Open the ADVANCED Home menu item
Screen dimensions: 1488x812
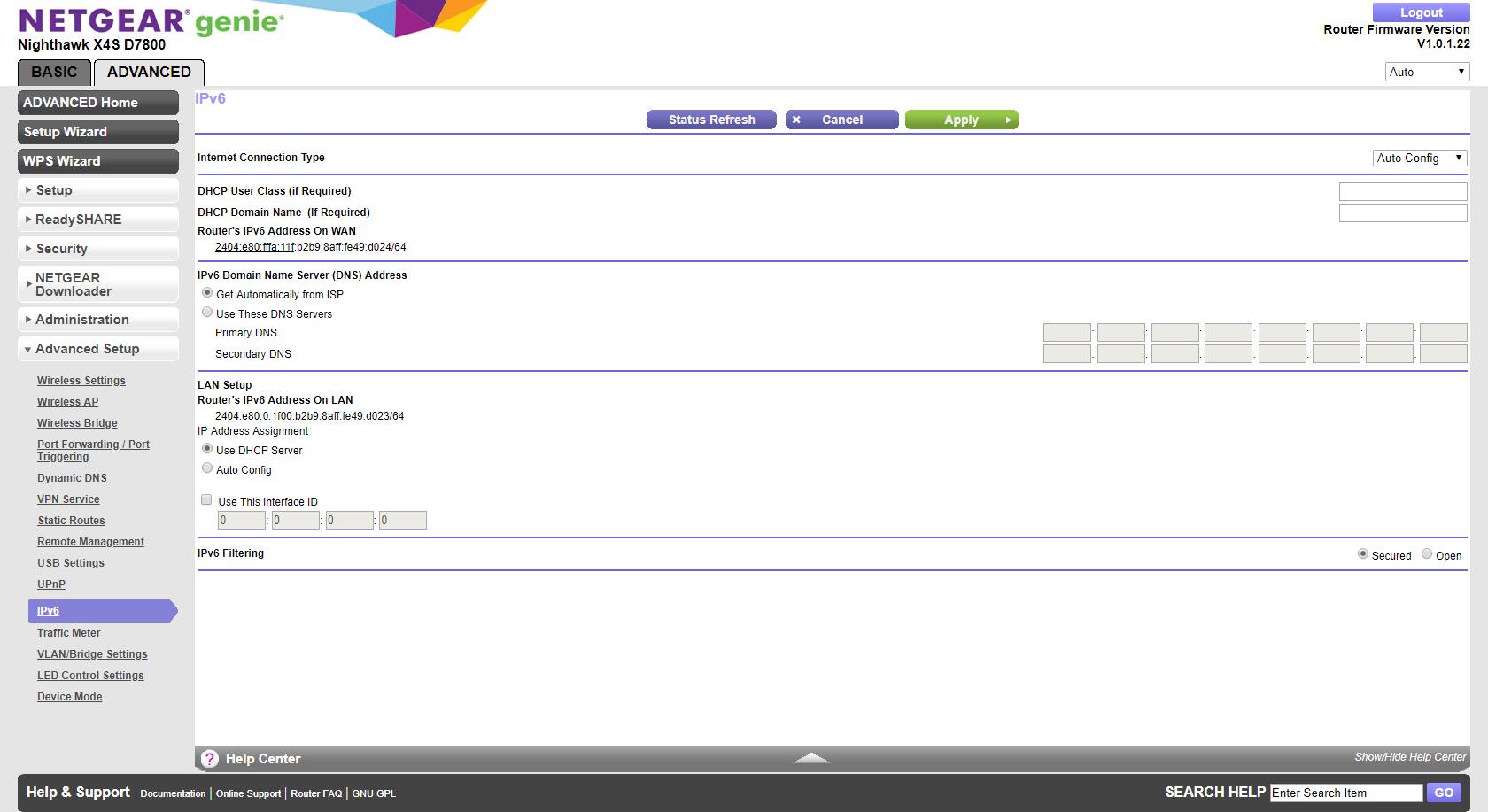click(97, 103)
